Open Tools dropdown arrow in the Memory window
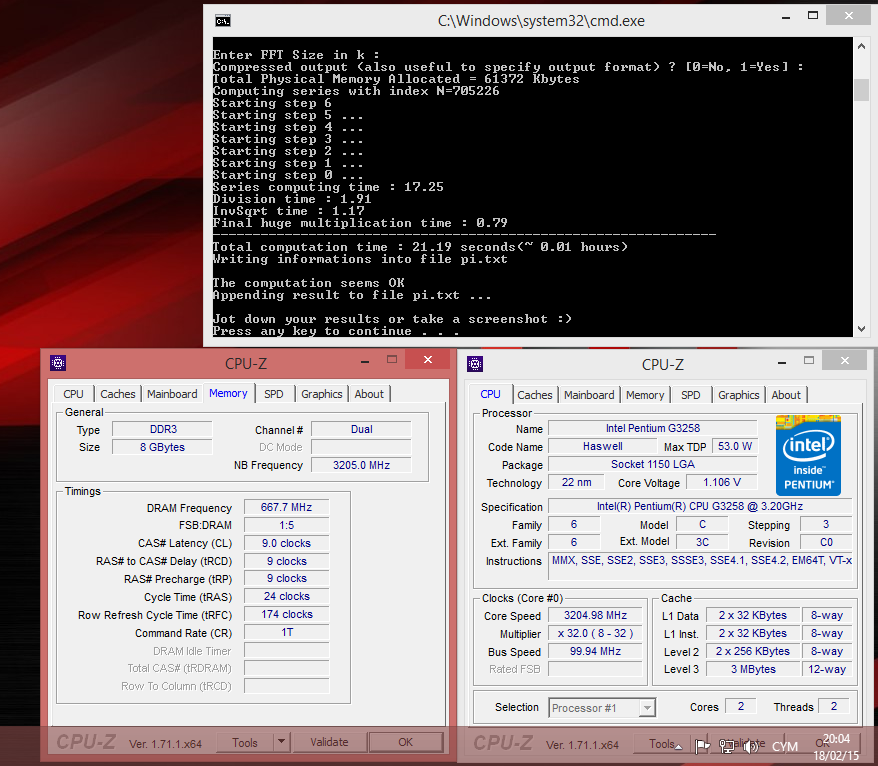This screenshot has width=878, height=766. [x=281, y=742]
